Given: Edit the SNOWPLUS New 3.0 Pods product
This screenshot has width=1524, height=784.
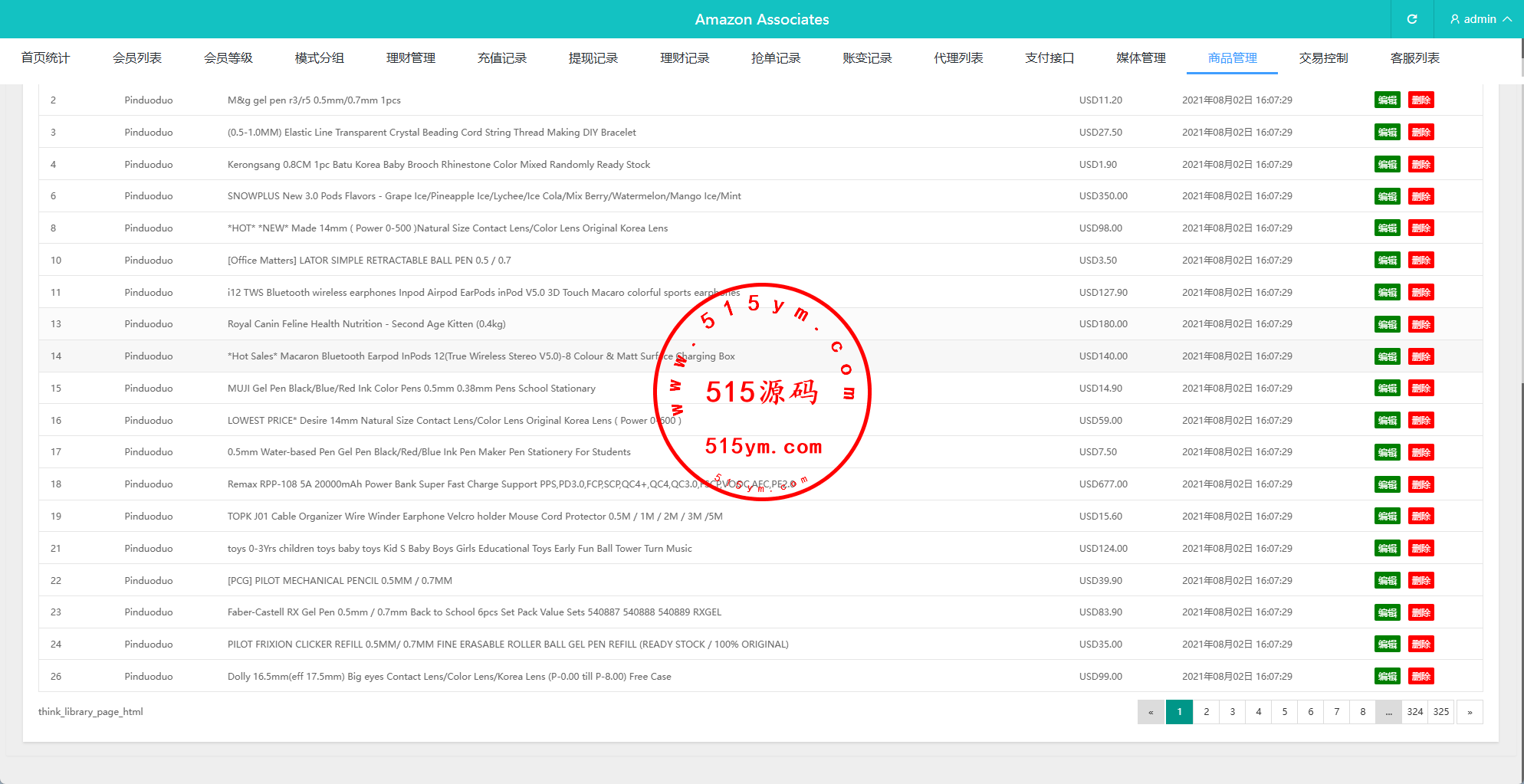Looking at the screenshot, I should click(1387, 196).
